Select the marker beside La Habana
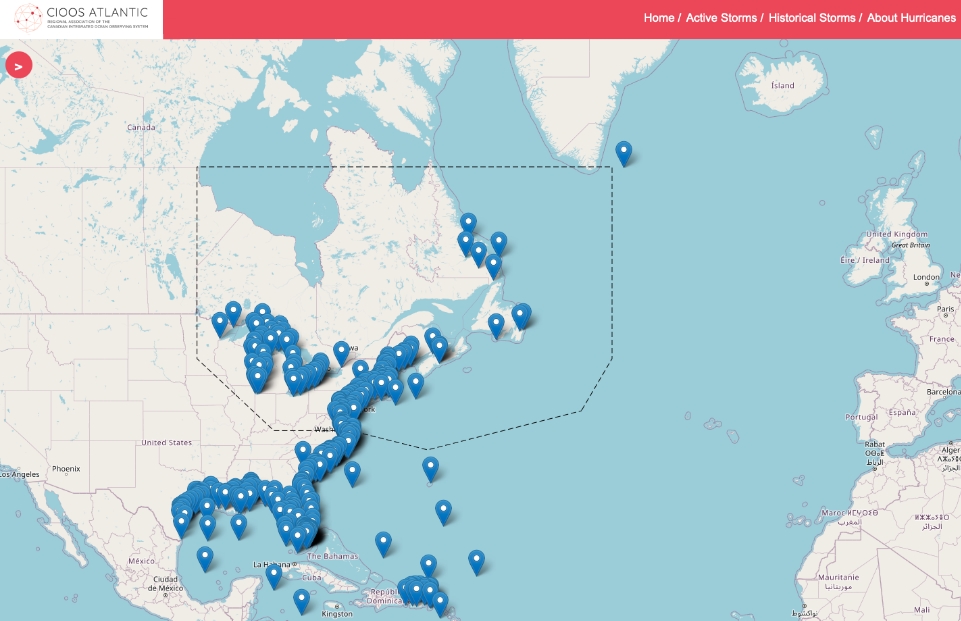Viewport: 961px width, 621px height. click(273, 574)
